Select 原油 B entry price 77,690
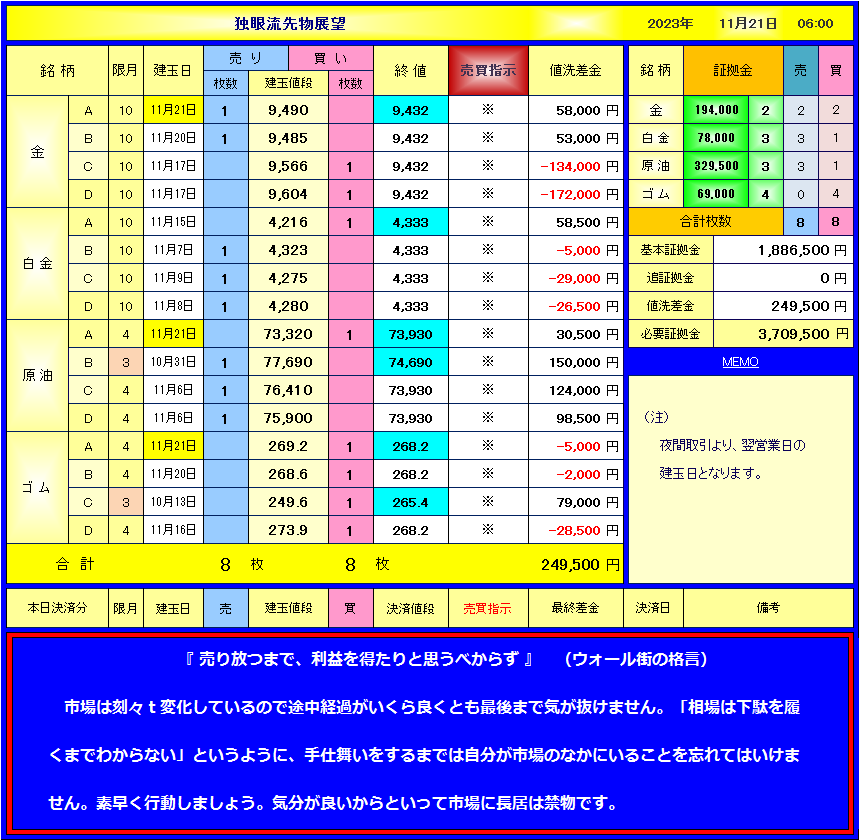Image resolution: width=859 pixels, height=840 pixels. click(x=288, y=362)
